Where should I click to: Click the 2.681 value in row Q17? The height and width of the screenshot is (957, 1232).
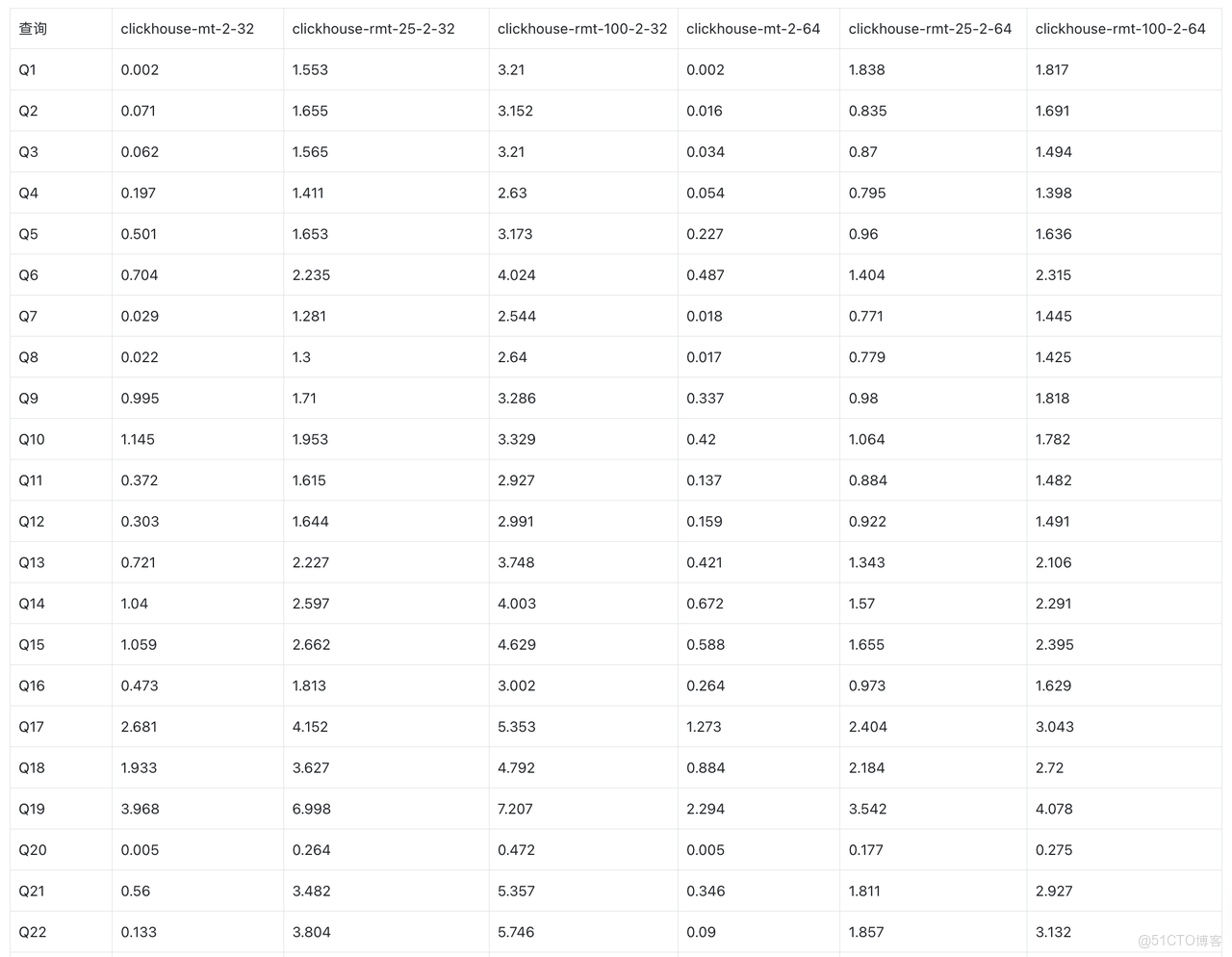pos(140,727)
